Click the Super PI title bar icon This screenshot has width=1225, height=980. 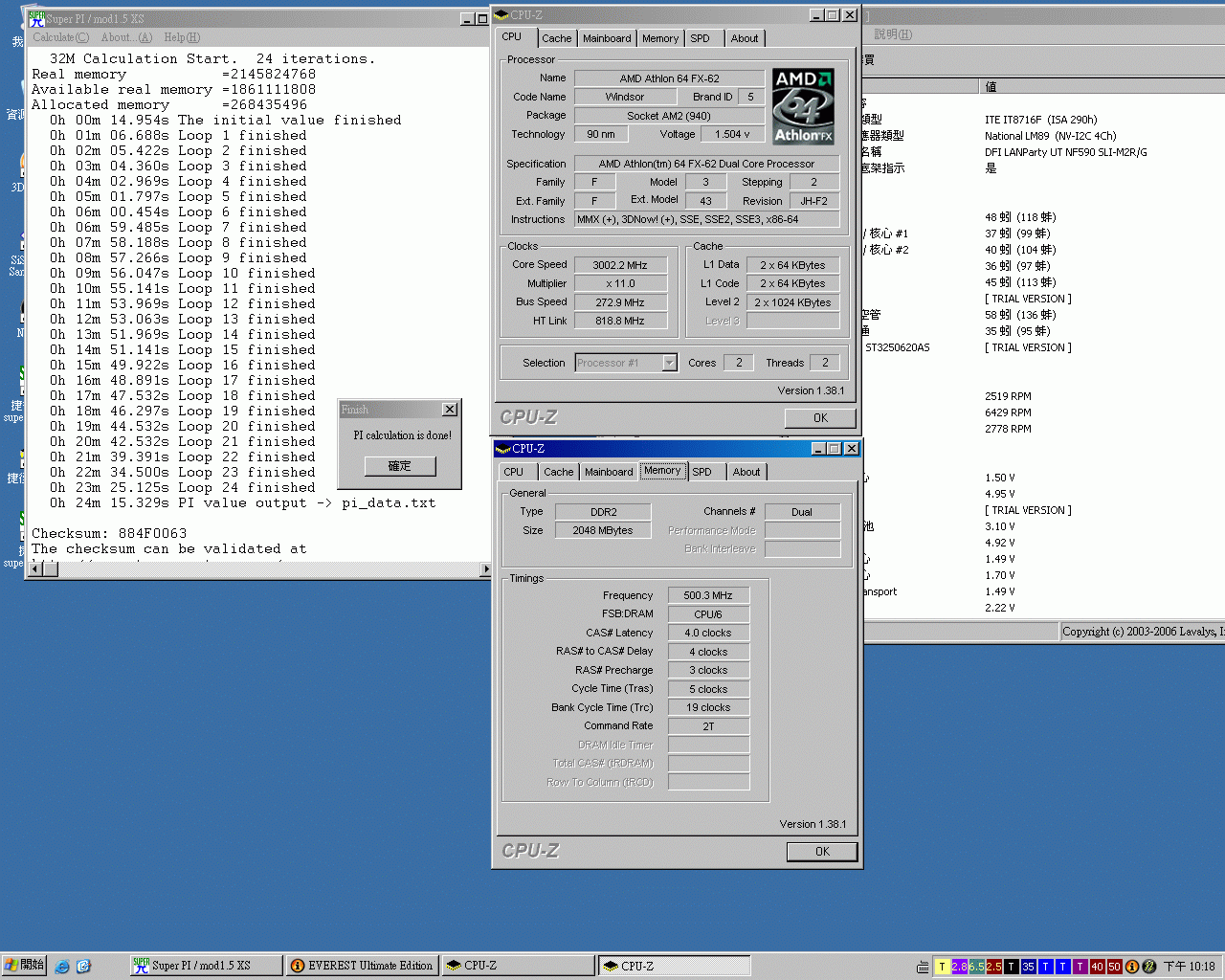36,18
